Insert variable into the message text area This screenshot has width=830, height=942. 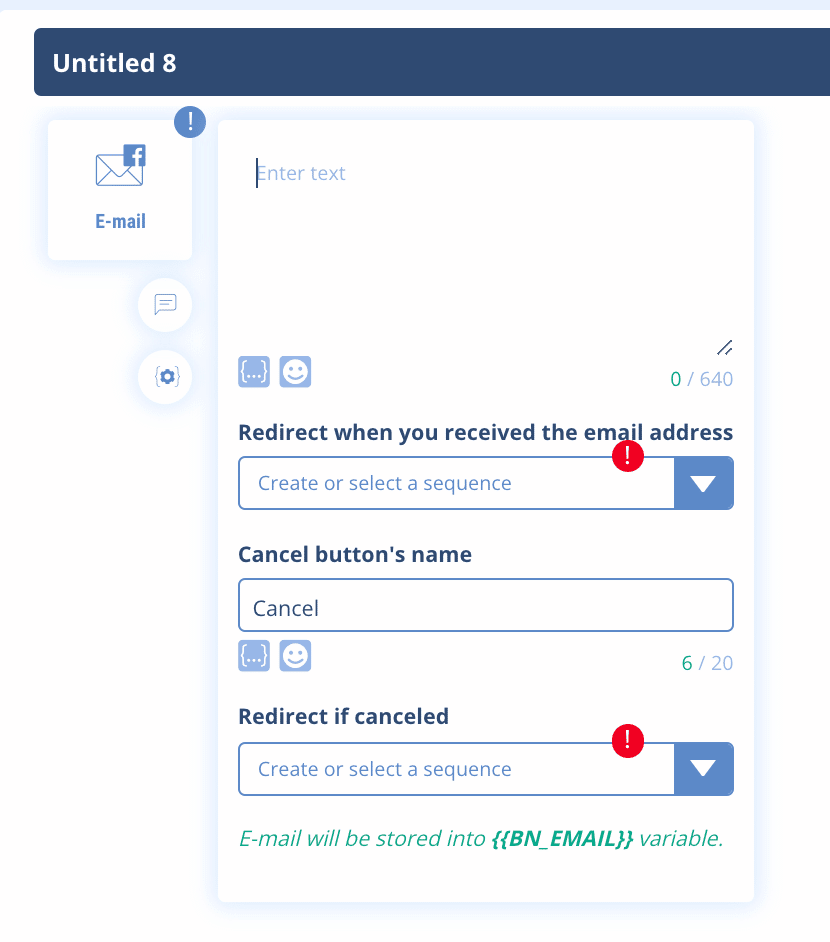pyautogui.click(x=254, y=372)
